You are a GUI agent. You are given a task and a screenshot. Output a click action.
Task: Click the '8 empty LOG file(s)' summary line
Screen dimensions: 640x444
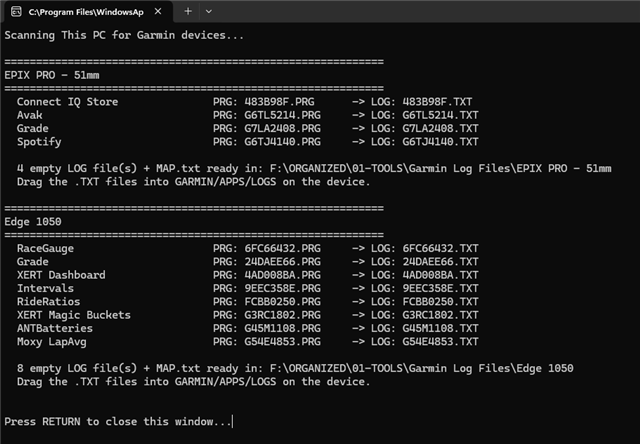point(295,368)
